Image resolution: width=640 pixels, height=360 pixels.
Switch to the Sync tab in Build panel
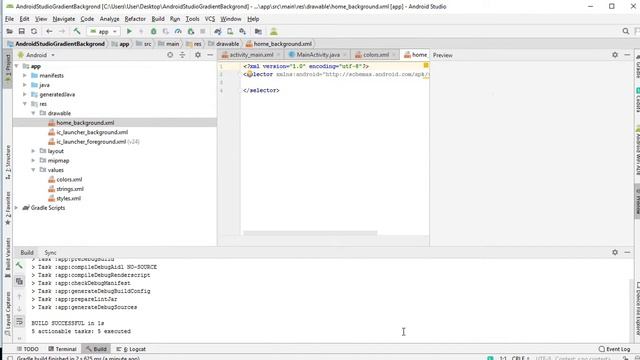(50, 253)
